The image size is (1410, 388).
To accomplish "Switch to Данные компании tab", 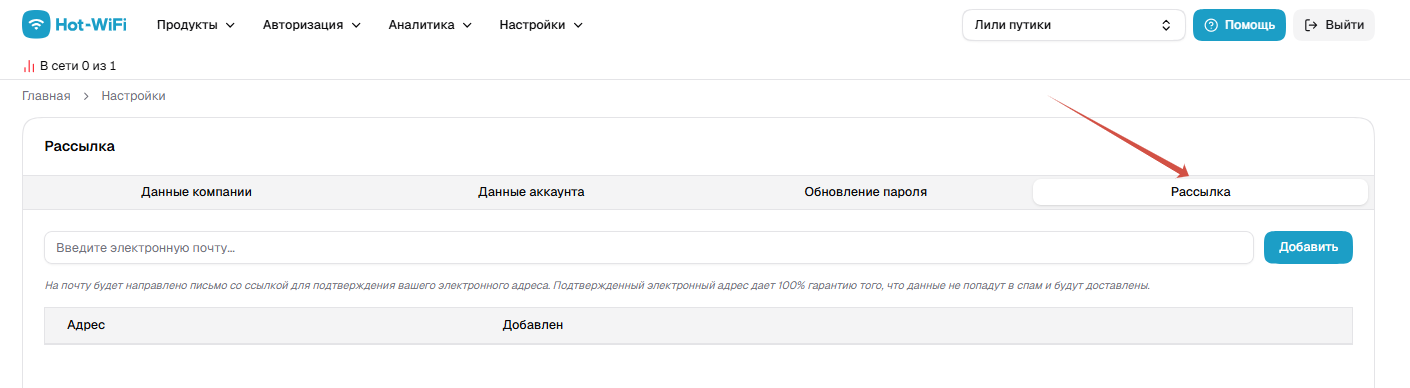I will pyautogui.click(x=196, y=192).
